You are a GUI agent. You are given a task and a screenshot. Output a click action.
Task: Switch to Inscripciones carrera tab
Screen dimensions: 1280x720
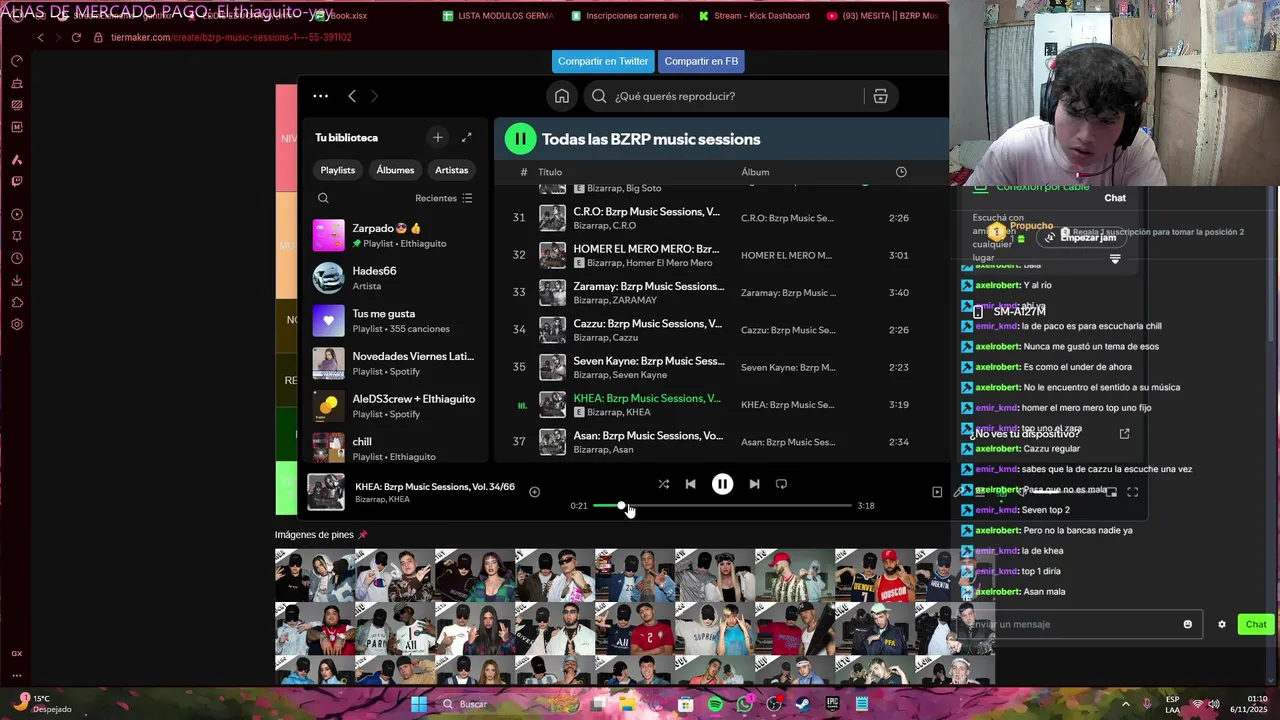tap(625, 16)
